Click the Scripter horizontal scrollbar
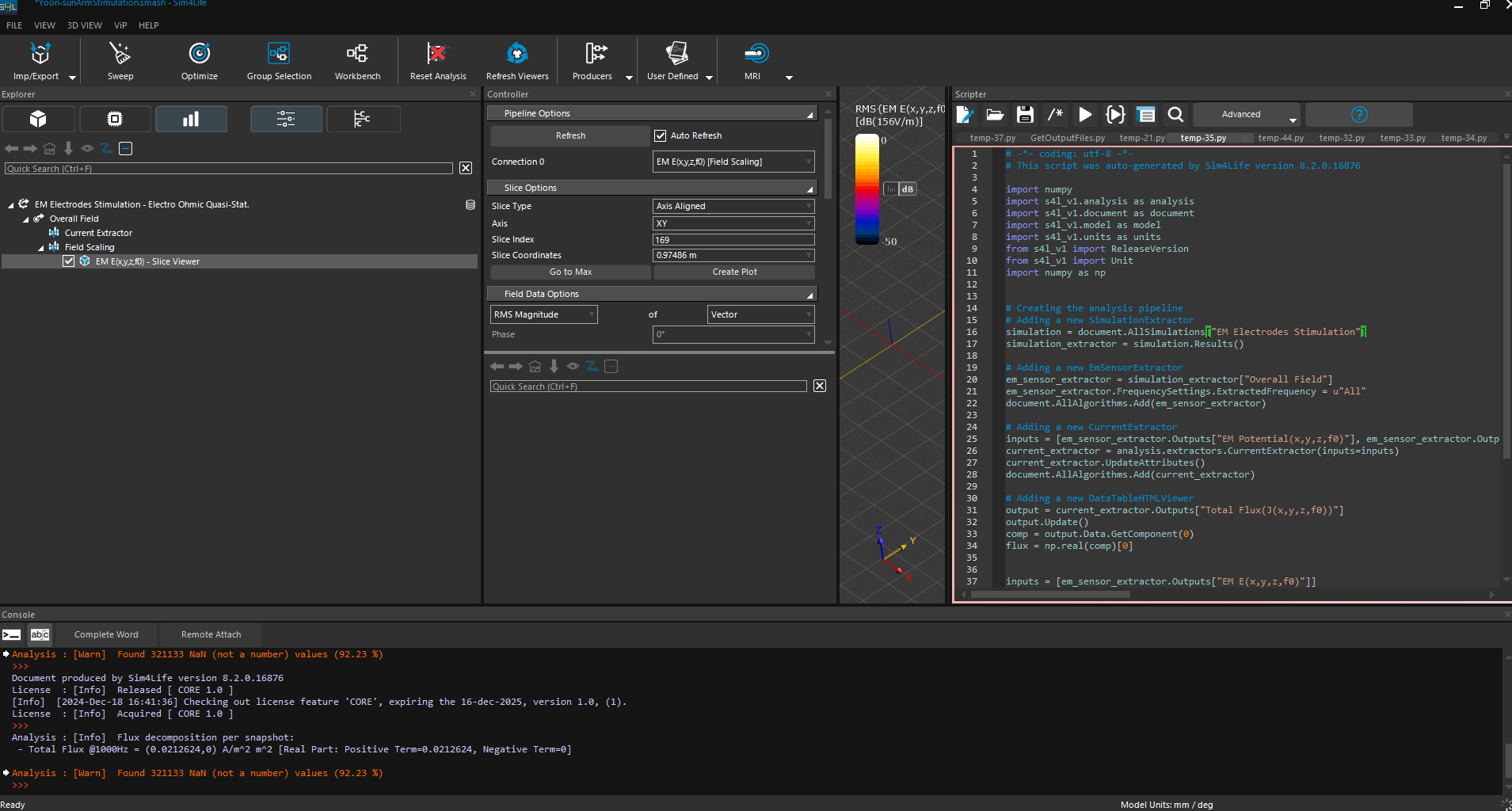This screenshot has height=811, width=1512. point(1050,594)
